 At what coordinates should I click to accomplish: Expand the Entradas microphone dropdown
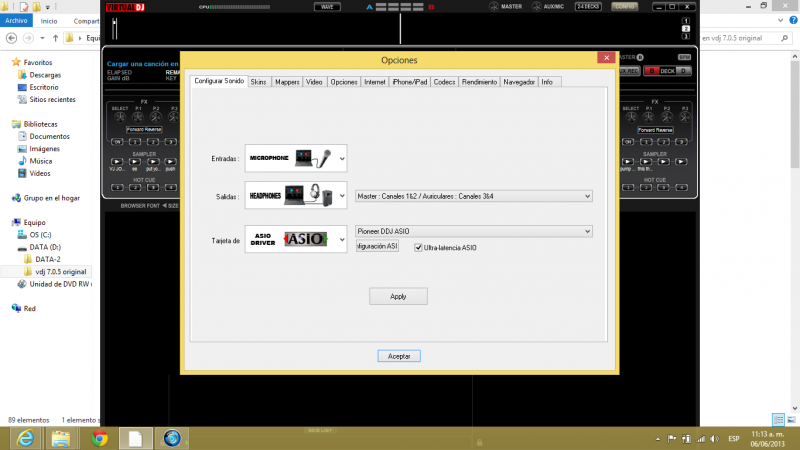[x=296, y=158]
